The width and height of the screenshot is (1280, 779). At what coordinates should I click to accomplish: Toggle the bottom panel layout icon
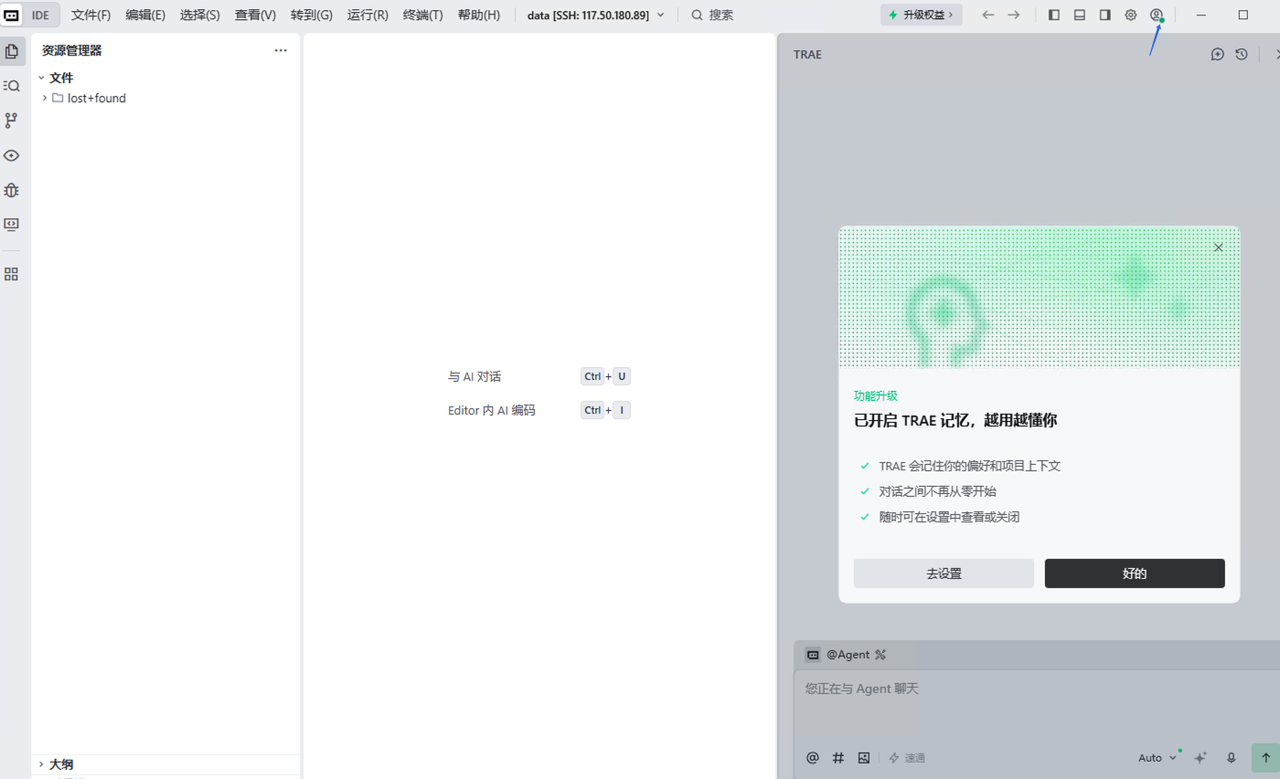(1080, 15)
